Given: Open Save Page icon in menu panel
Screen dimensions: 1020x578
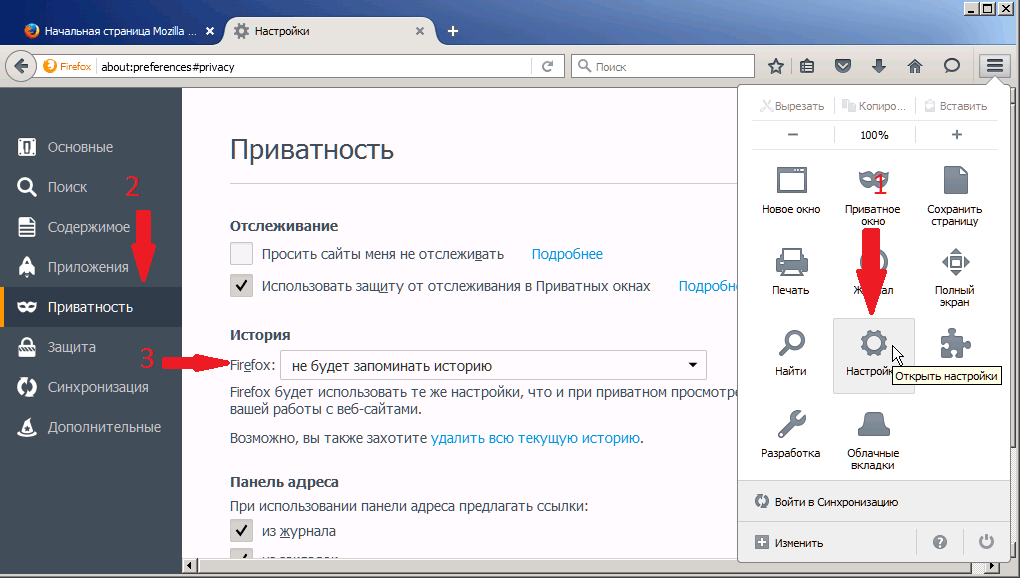Looking at the screenshot, I should [x=955, y=182].
